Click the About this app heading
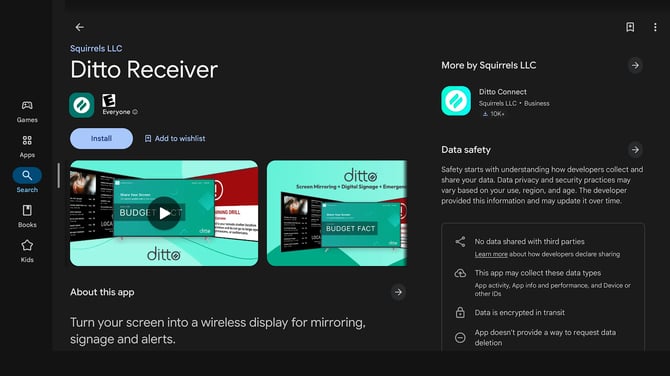Viewport: 670px width, 376px height. click(x=102, y=292)
